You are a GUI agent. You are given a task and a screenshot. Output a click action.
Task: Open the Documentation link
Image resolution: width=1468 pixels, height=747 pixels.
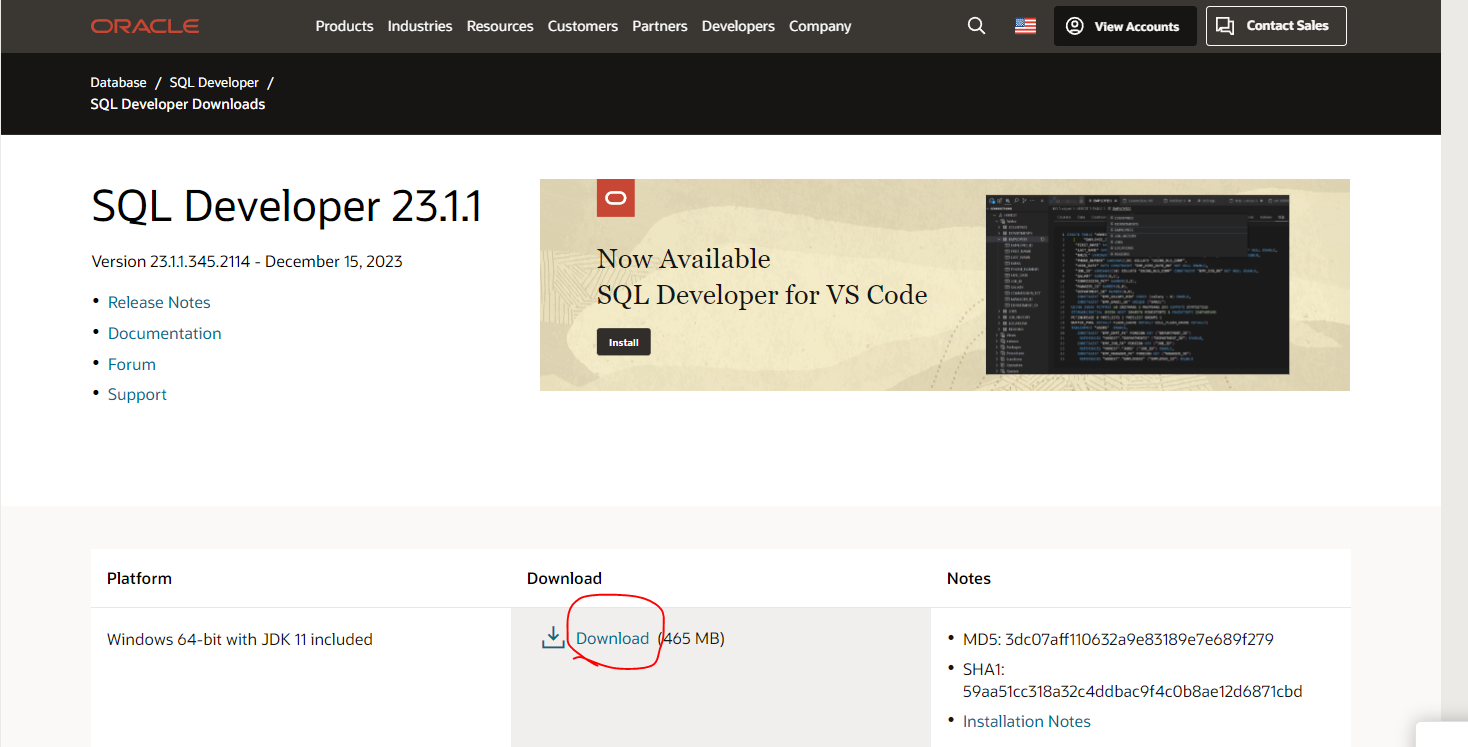click(x=165, y=333)
